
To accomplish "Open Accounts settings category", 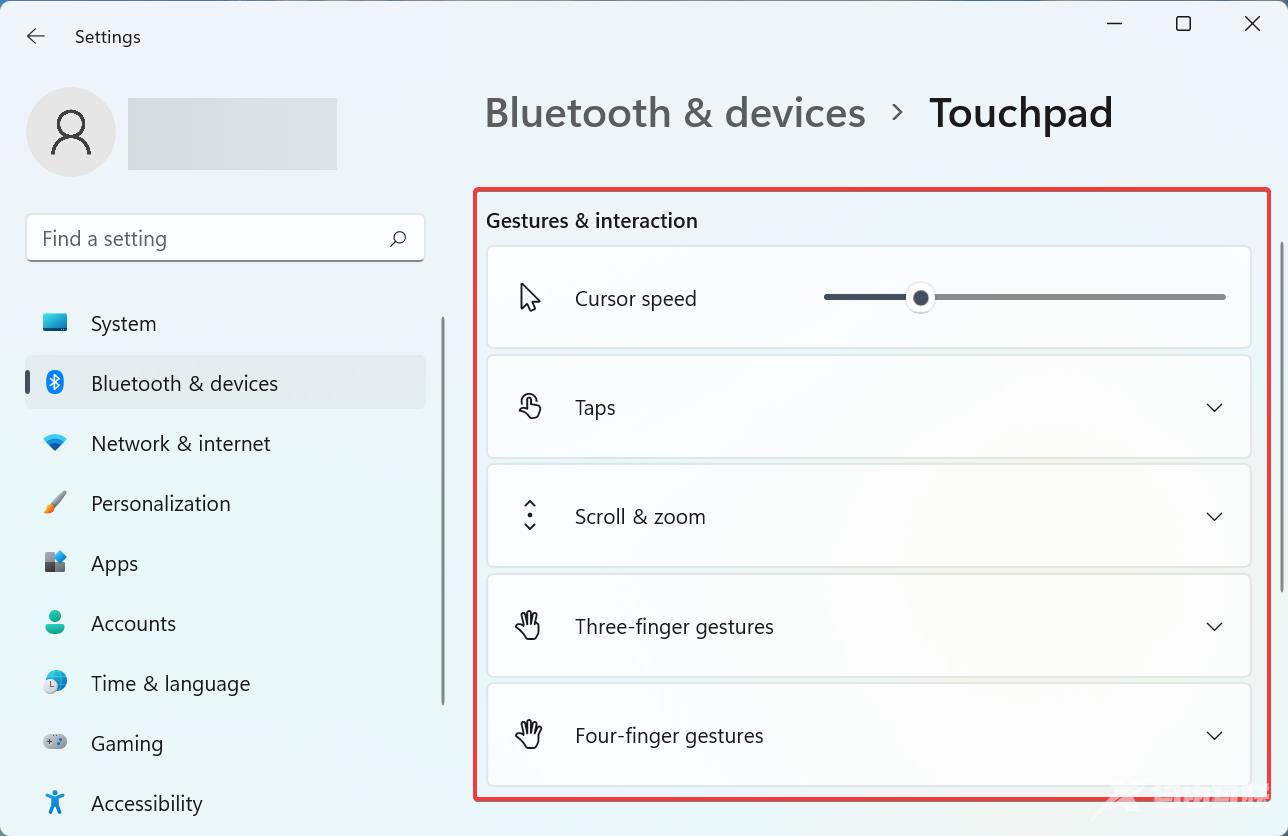I will pos(133,624).
